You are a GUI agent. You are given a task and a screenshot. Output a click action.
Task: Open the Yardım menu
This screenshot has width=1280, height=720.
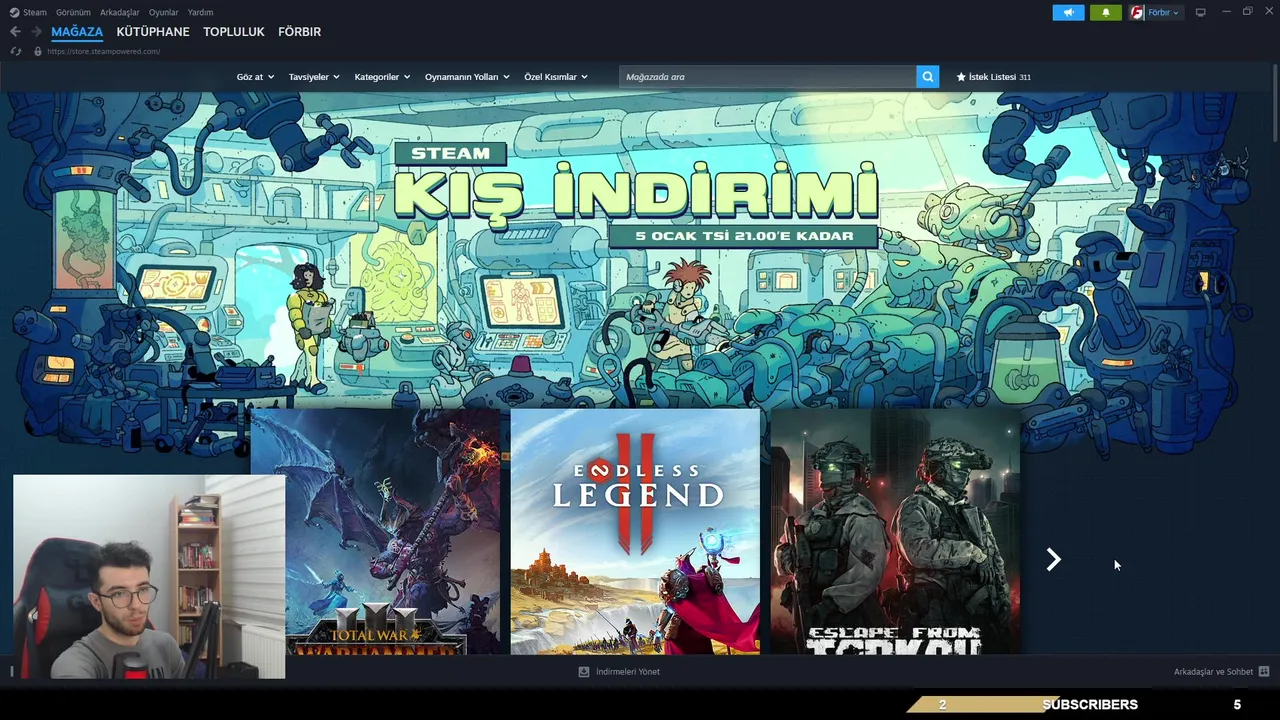coord(200,12)
